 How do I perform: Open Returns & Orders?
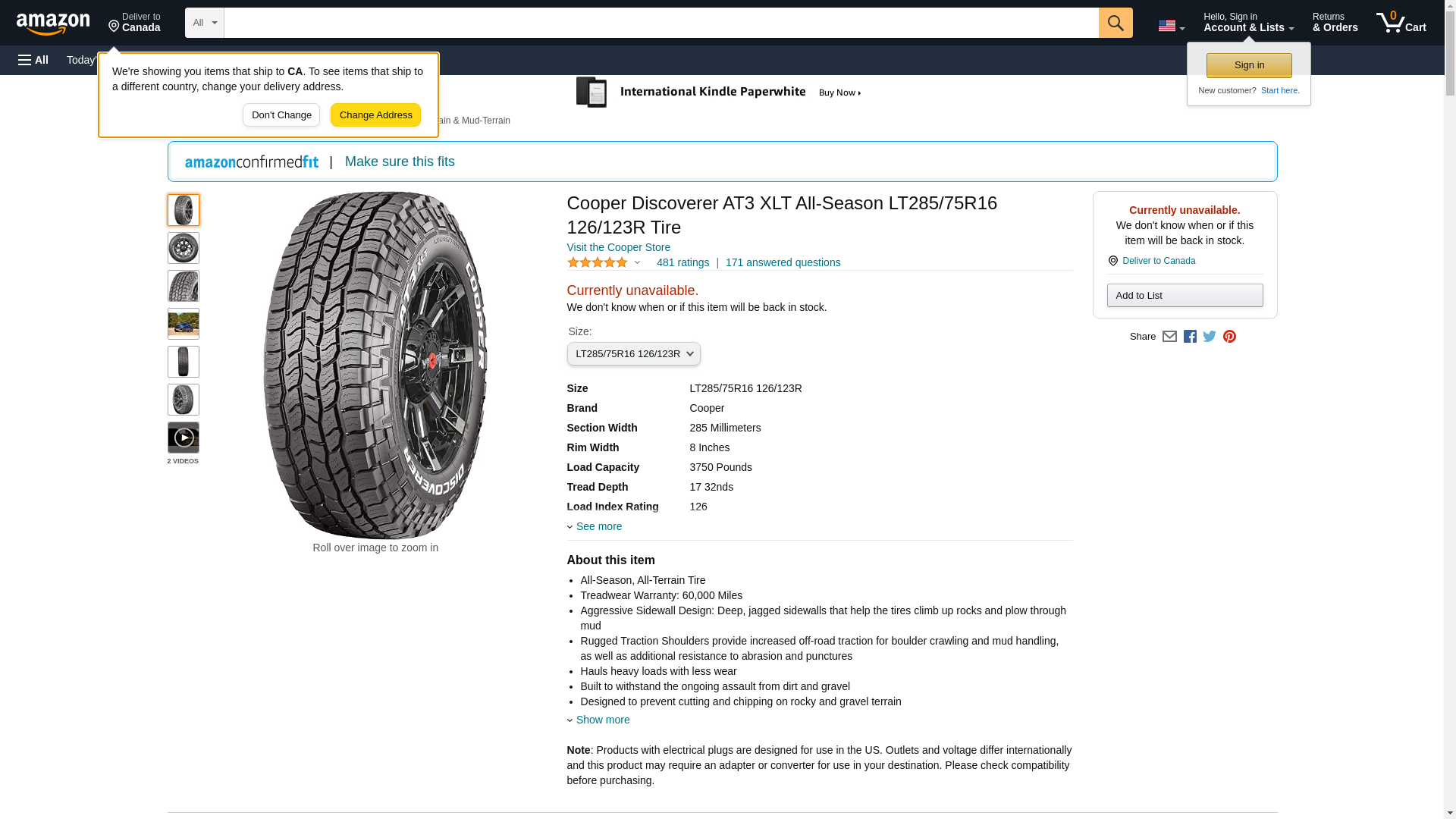click(x=1335, y=23)
